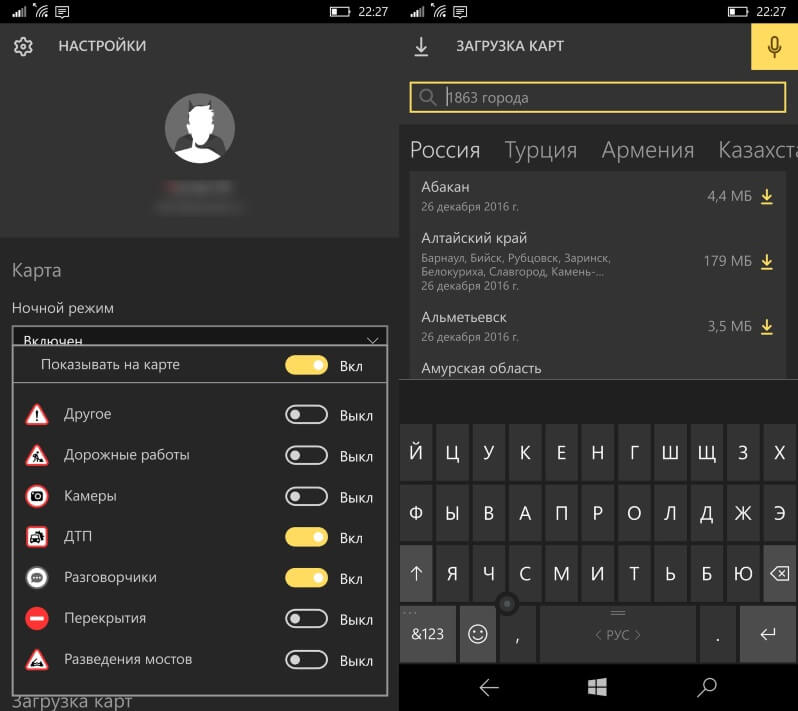Tap the user profile avatar picture

click(200, 128)
